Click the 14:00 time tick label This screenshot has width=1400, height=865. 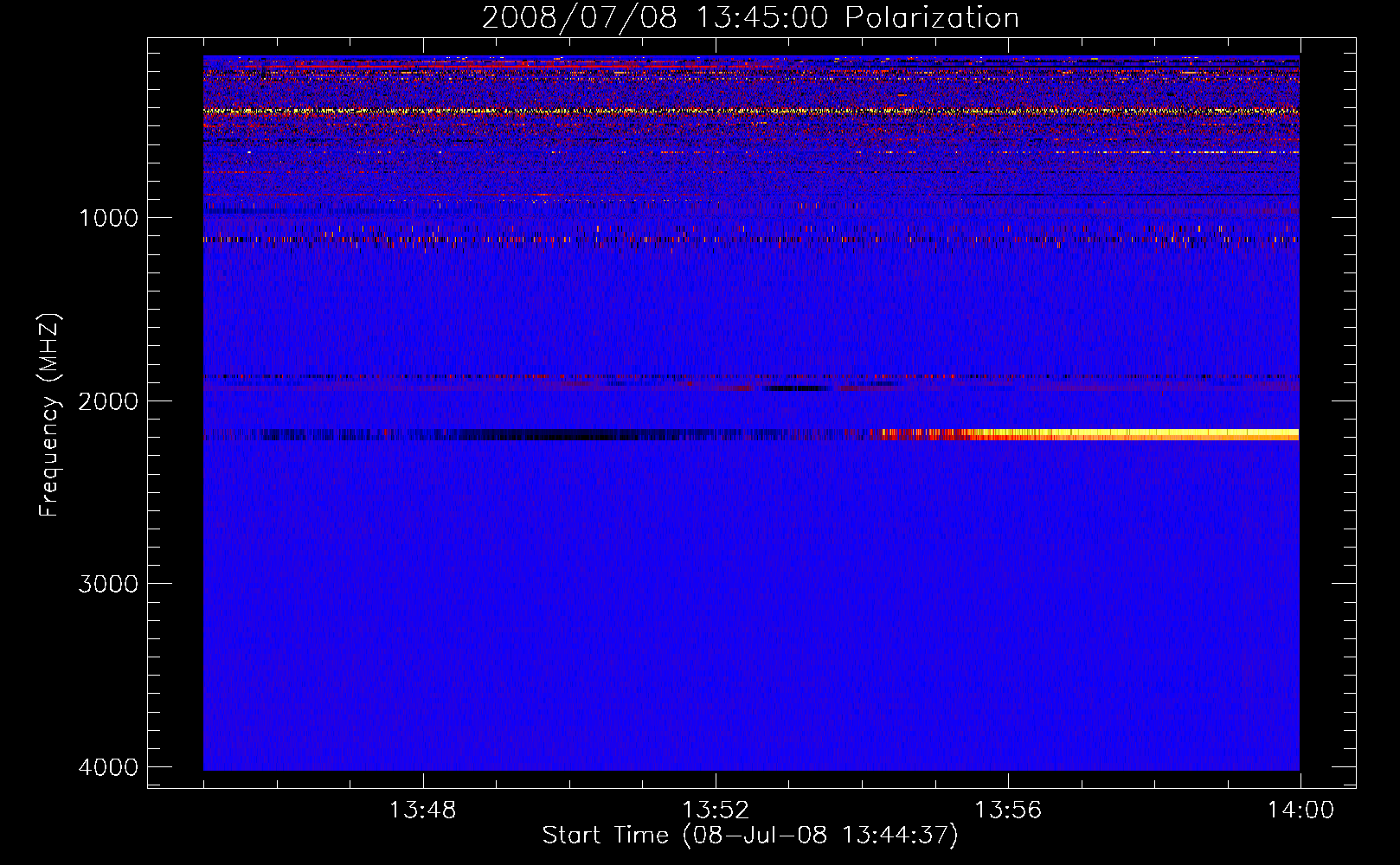tap(1300, 811)
